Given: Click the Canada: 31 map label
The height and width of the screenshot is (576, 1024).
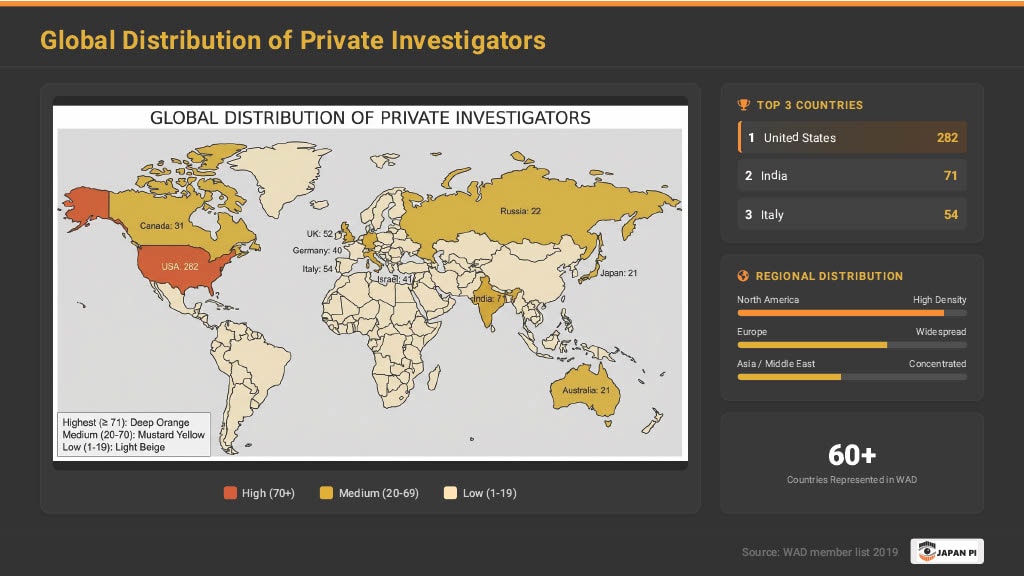Looking at the screenshot, I should click(162, 225).
